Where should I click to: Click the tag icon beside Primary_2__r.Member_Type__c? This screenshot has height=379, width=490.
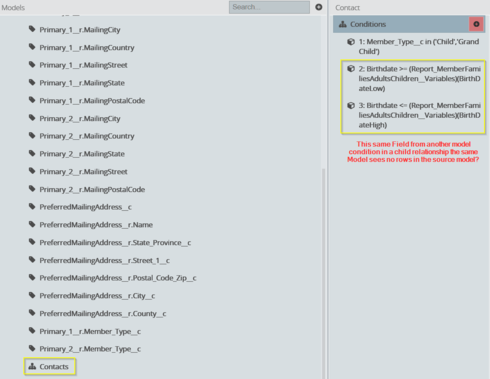(x=32, y=348)
